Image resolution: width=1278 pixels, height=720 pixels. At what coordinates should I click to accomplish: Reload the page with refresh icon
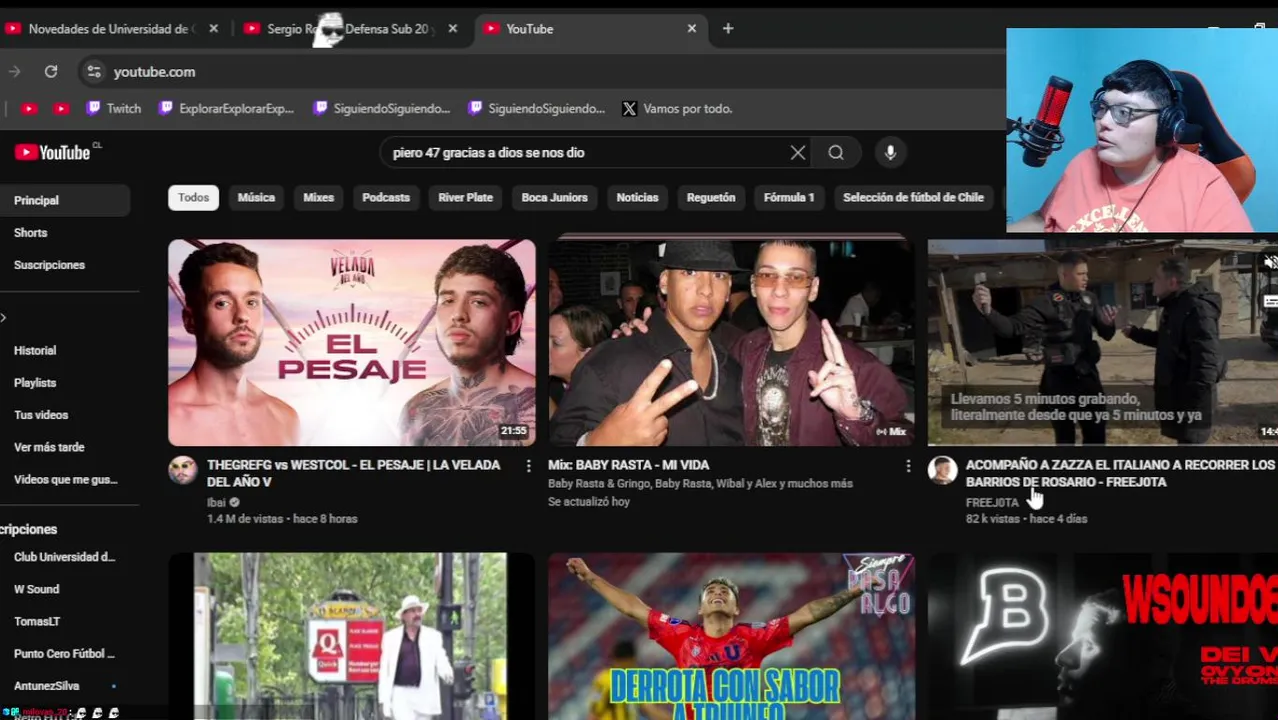(51, 72)
